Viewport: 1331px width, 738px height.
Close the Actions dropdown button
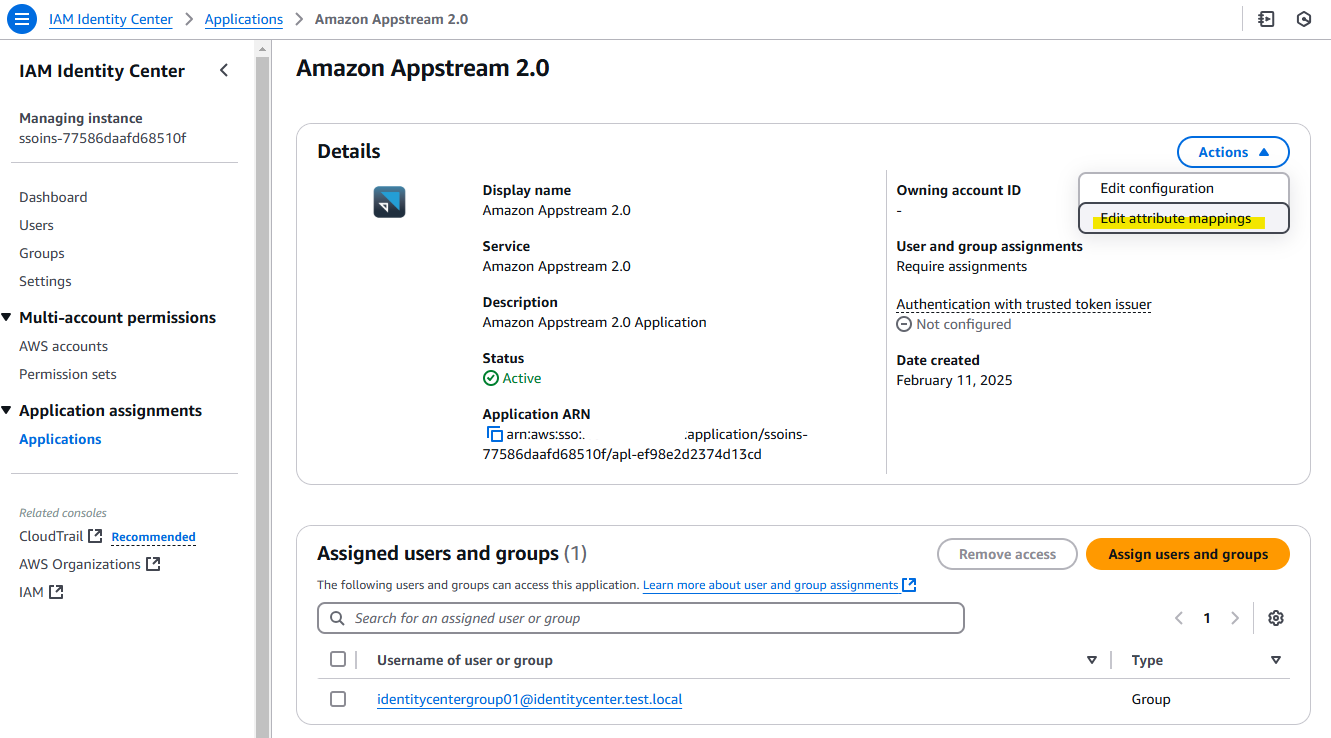point(1233,152)
